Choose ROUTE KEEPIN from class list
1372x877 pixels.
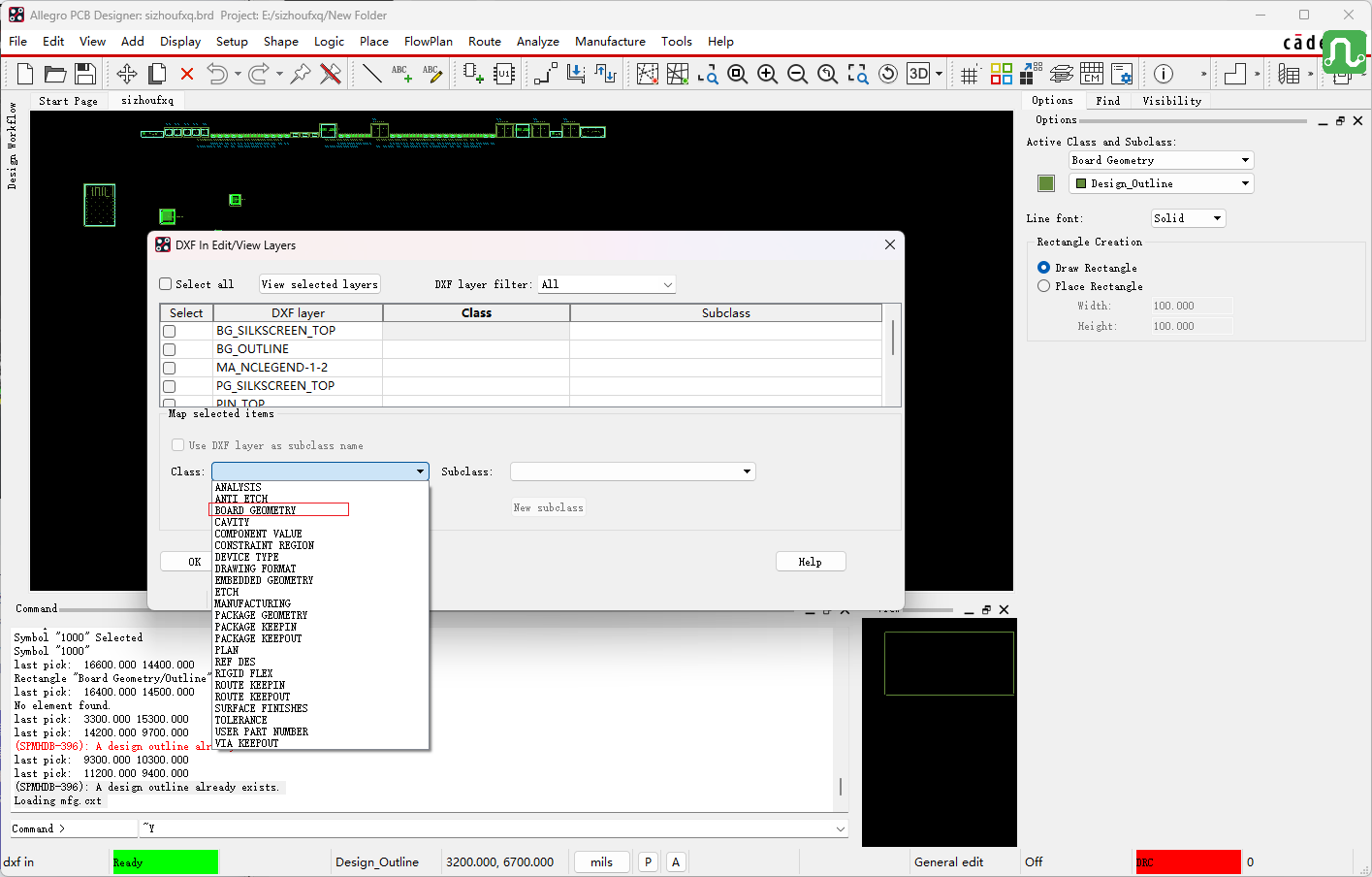tap(249, 685)
